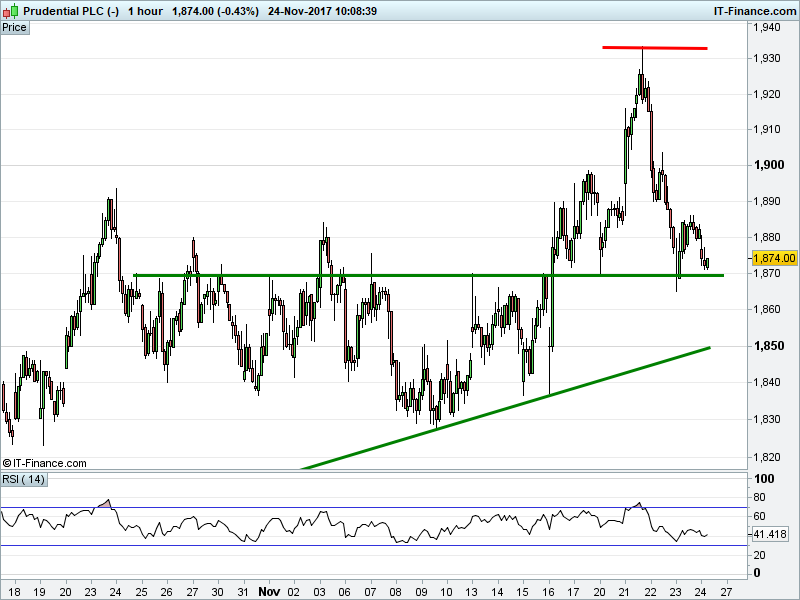Screen dimensions: 800x600
Task: Click the Price panel label
Action: click(x=14, y=28)
